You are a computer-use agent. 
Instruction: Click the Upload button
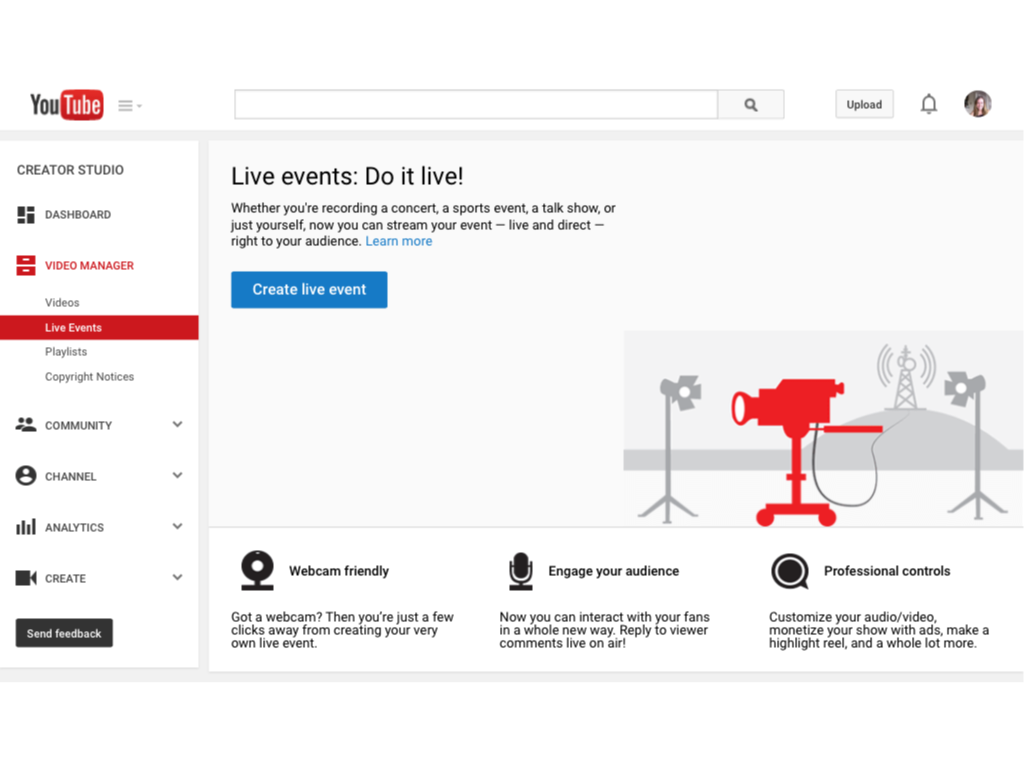point(864,104)
